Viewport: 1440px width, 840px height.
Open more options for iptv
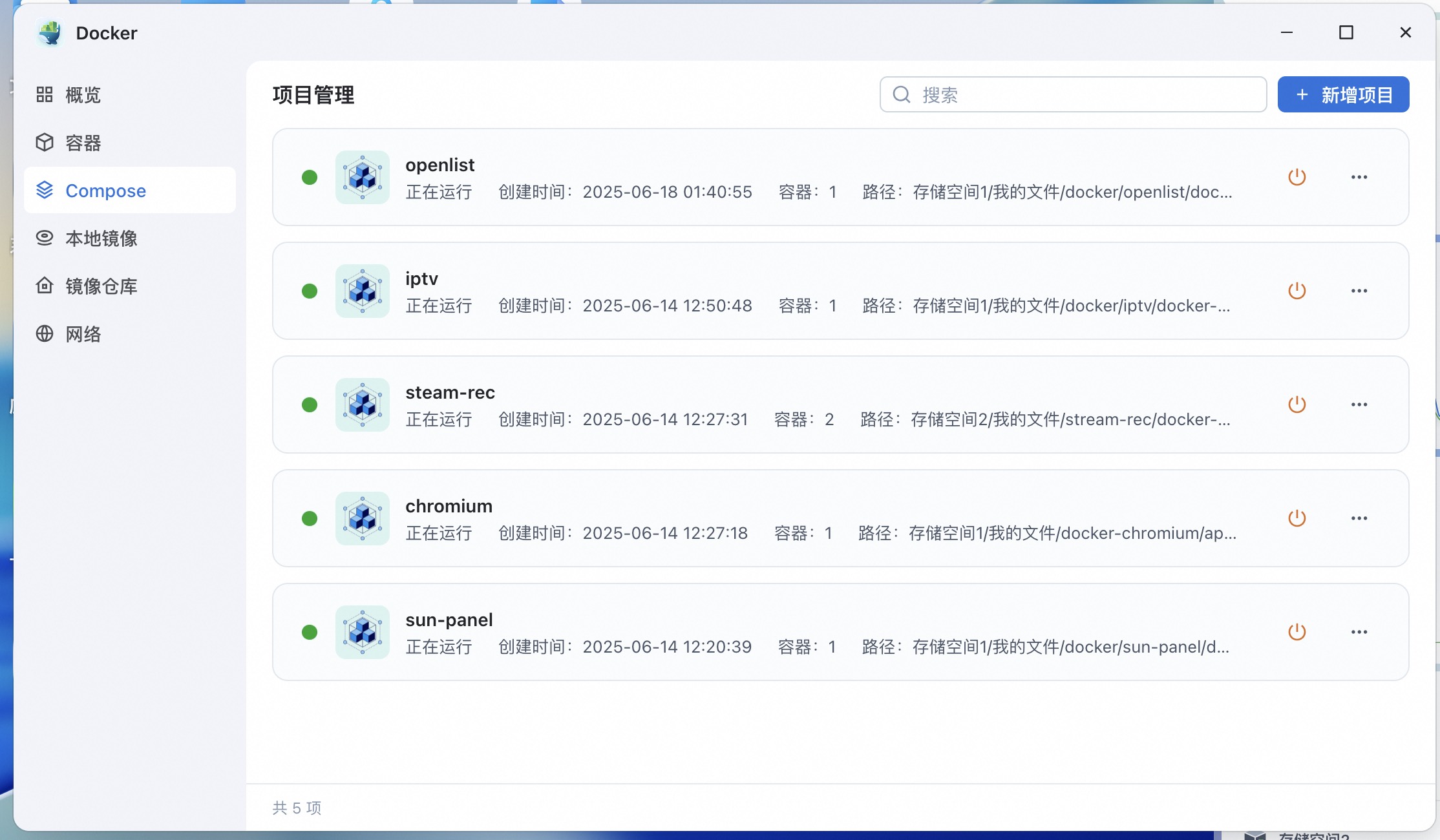[1359, 291]
